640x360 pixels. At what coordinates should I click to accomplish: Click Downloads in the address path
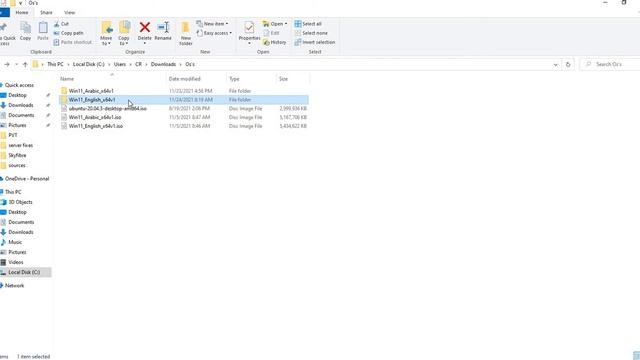click(x=163, y=64)
